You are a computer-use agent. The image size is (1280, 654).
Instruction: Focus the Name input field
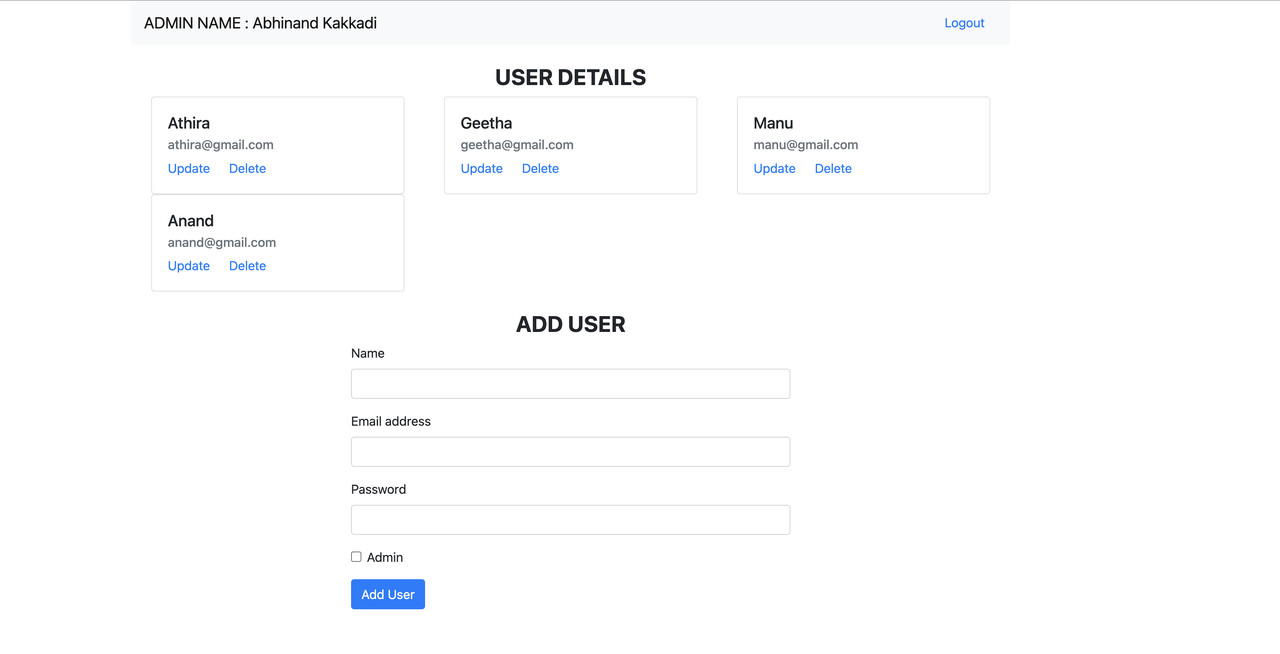tap(570, 384)
